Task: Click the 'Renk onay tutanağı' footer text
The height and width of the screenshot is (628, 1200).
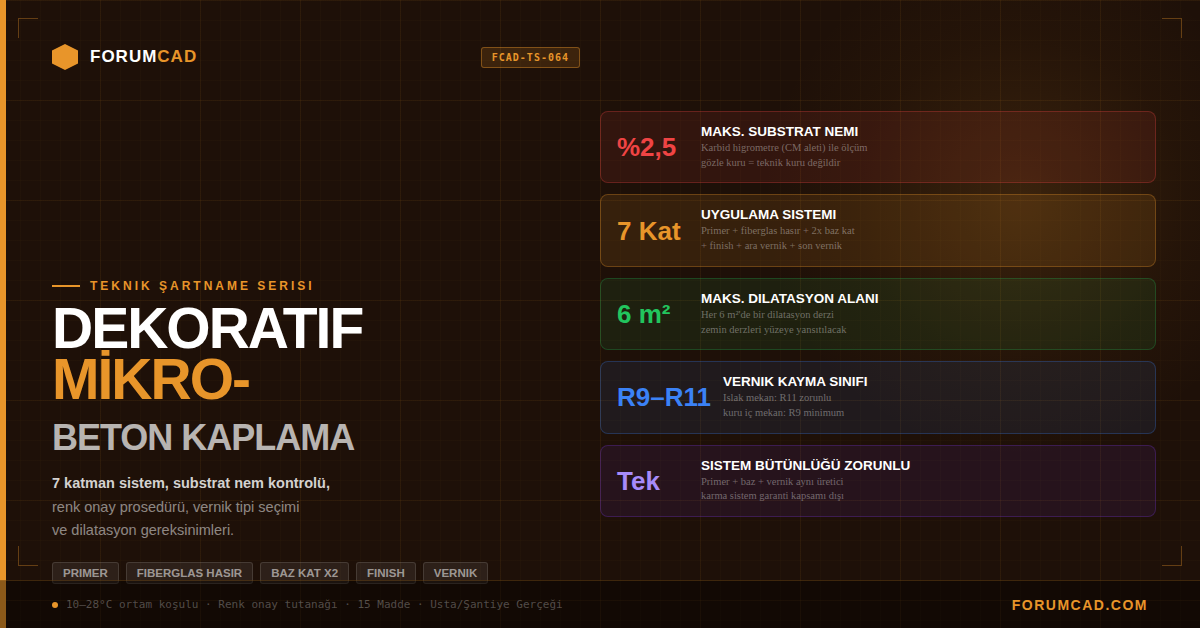Action: coord(278,604)
